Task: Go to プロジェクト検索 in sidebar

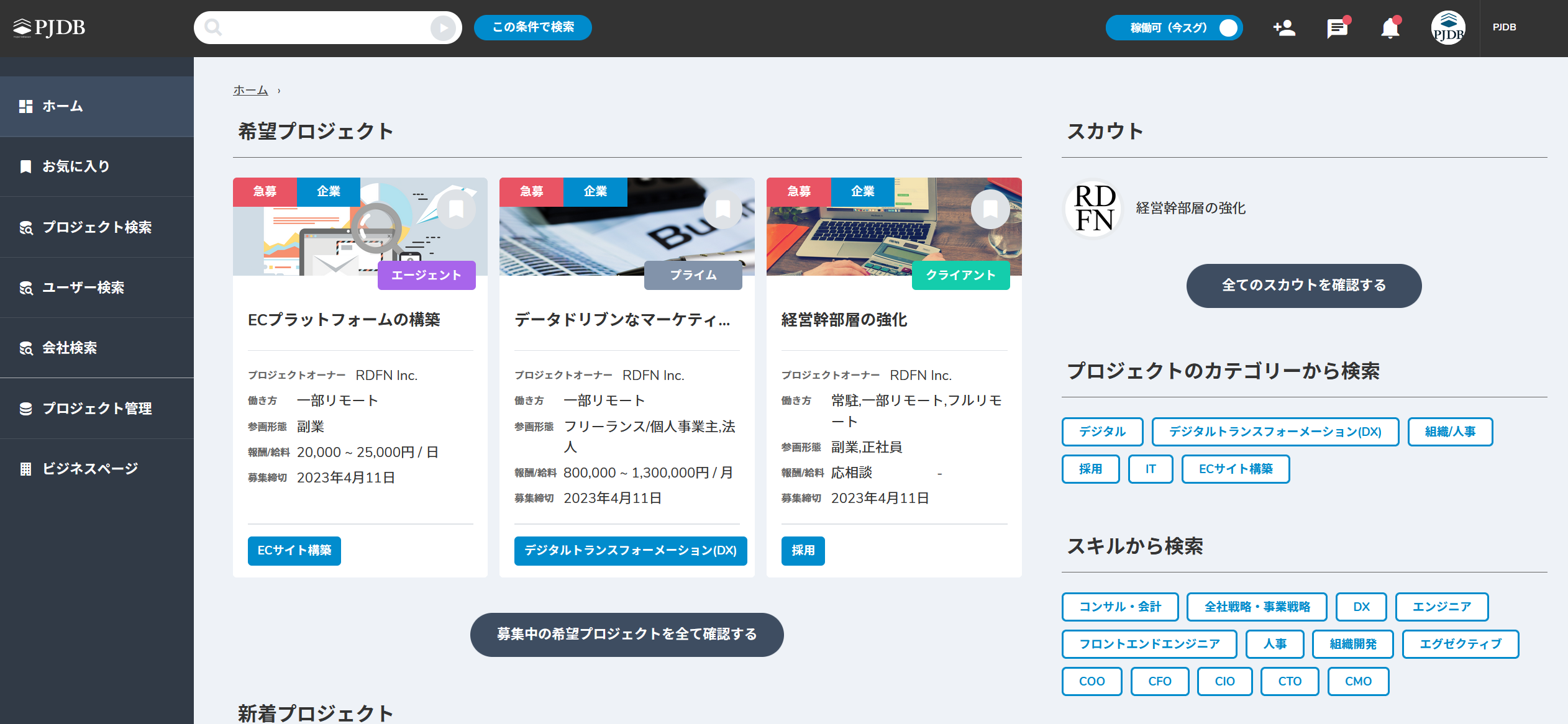Action: (97, 227)
